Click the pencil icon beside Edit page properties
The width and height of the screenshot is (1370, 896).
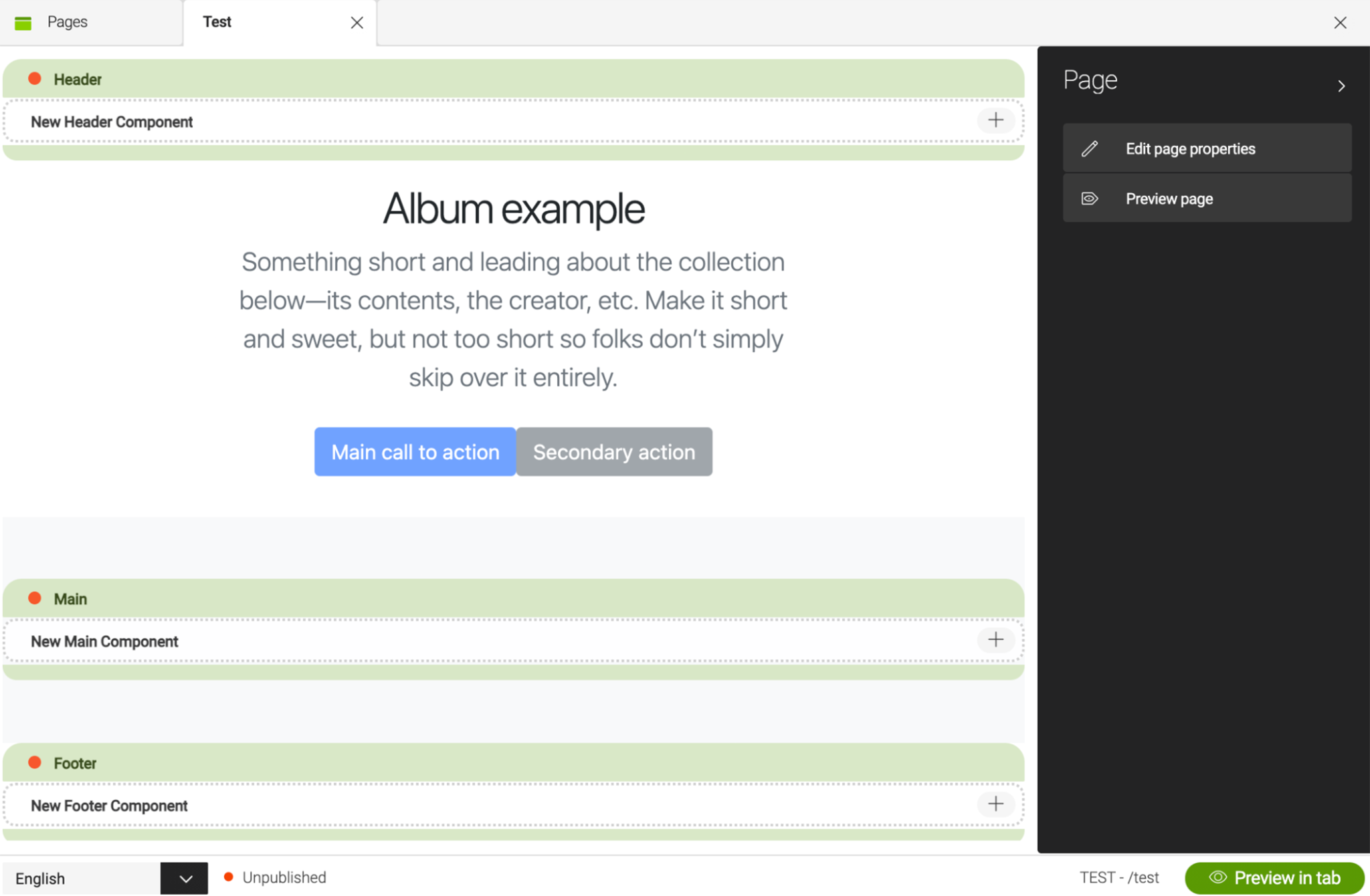(1089, 148)
